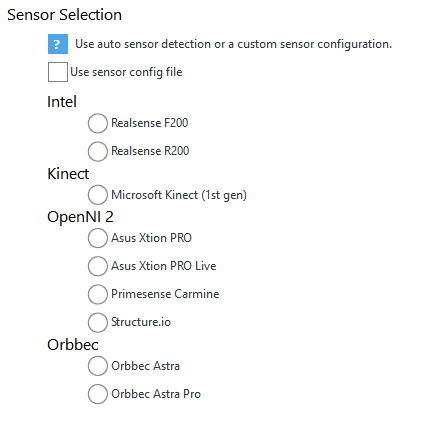Viewport: 435px width, 426px height.
Task: Click the blue question mark help icon
Action: tap(58, 44)
